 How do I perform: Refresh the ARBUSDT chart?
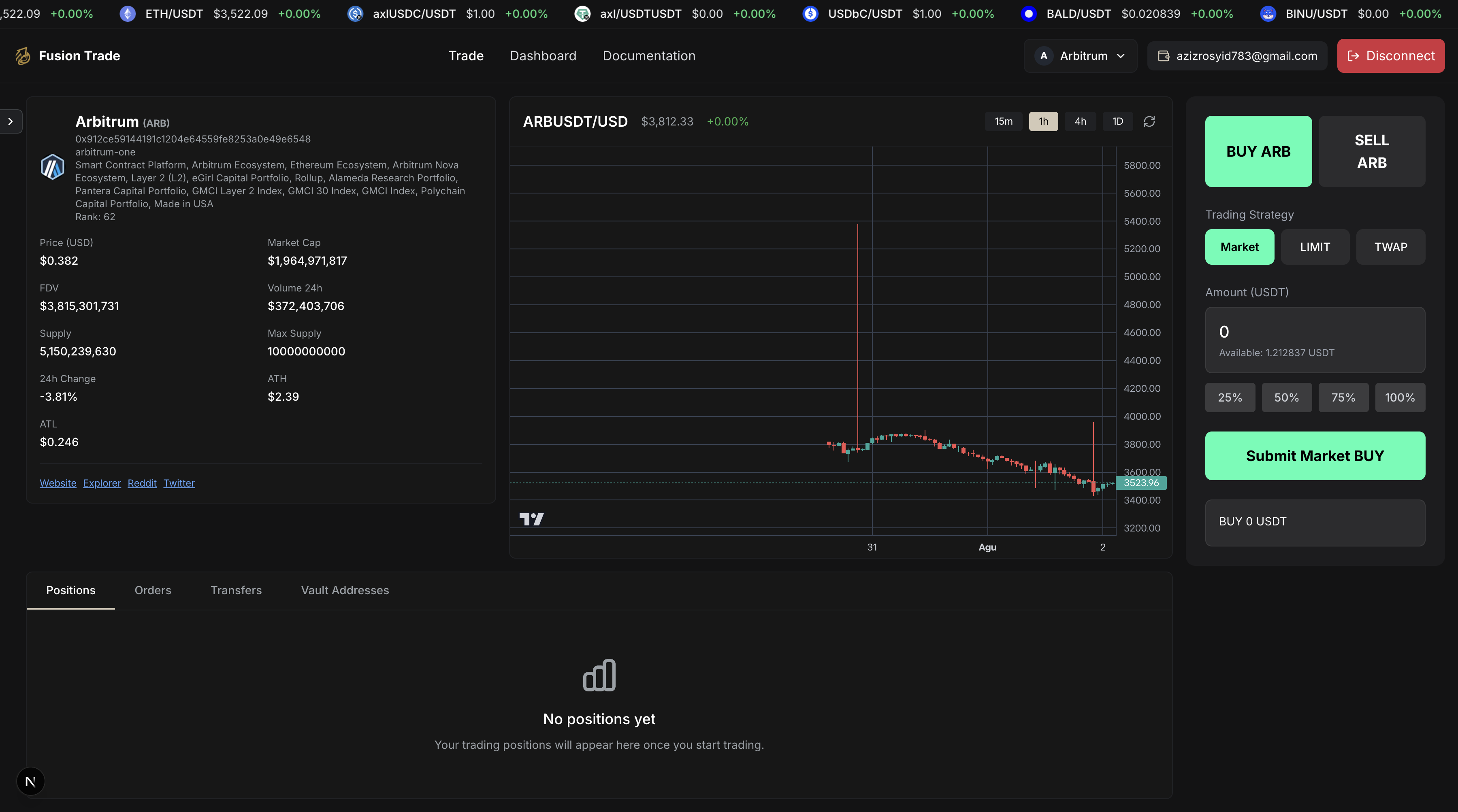tap(1149, 121)
